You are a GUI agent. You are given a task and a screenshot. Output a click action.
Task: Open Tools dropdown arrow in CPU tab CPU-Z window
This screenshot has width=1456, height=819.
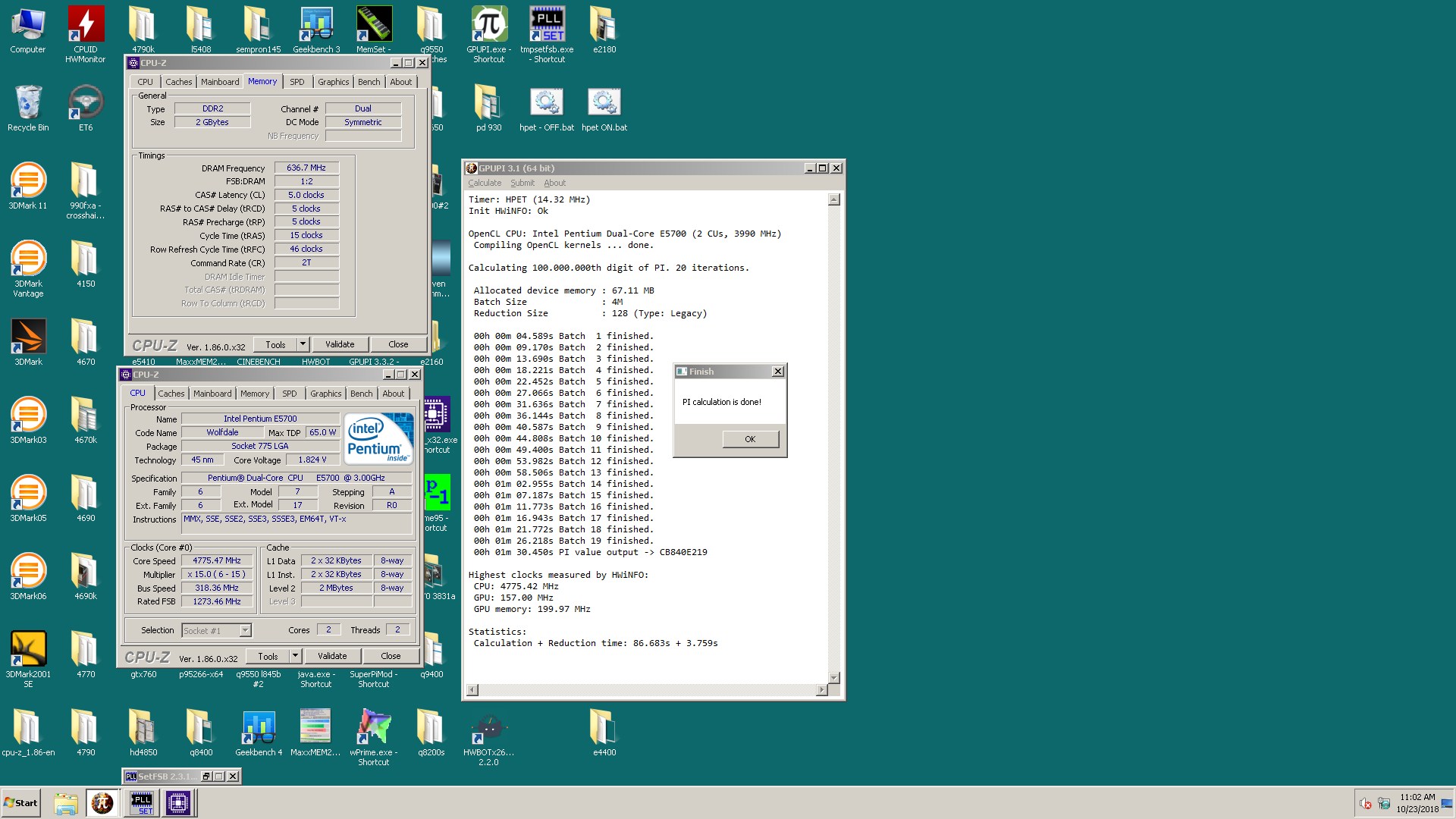(x=295, y=656)
